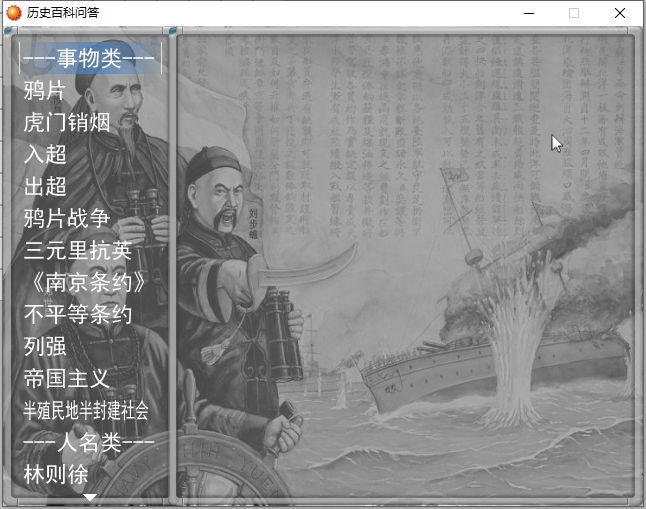
Task: Select the ---人名类--- category header
Action: pyautogui.click(x=89, y=443)
